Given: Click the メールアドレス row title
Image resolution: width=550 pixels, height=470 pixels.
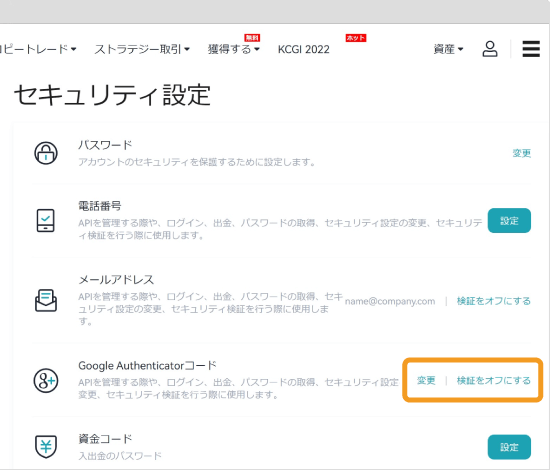Looking at the screenshot, I should click(116, 280).
